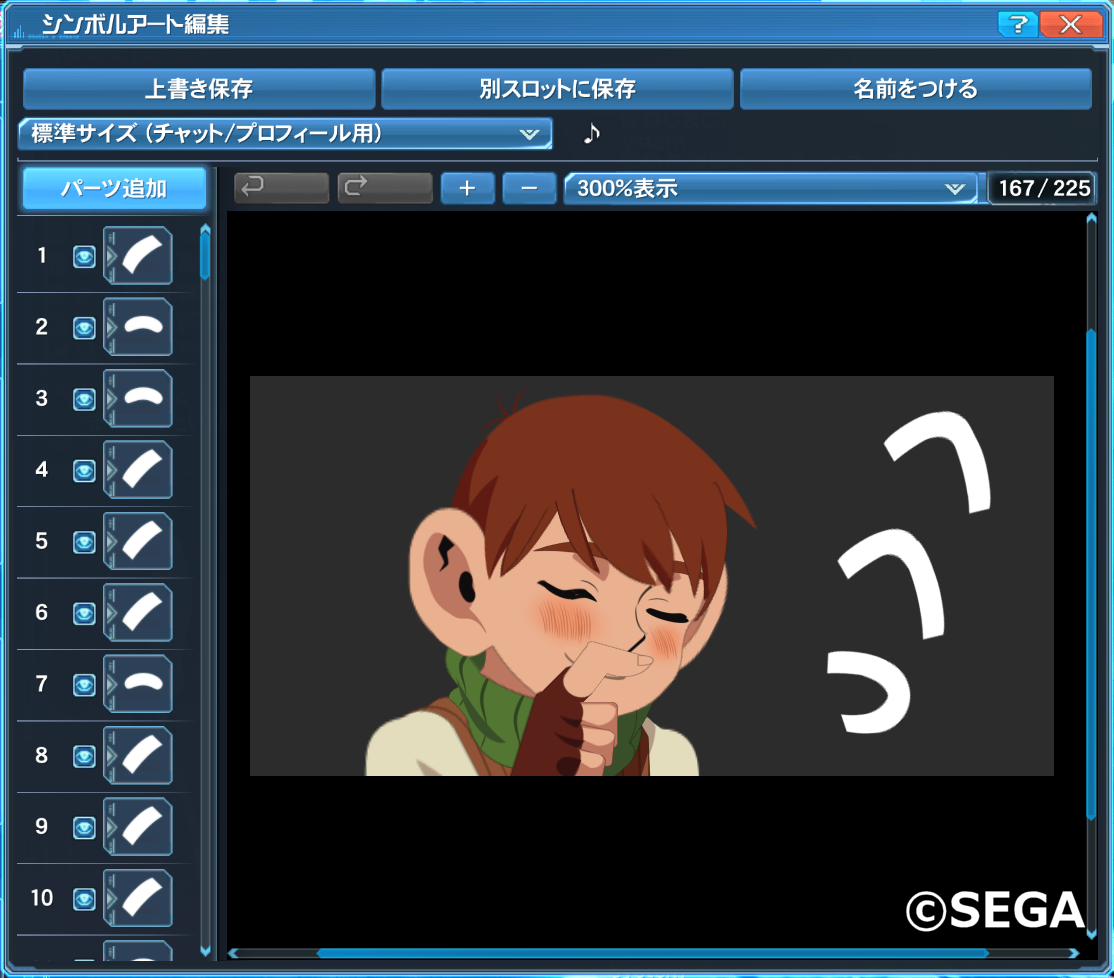Image resolution: width=1114 pixels, height=978 pixels.
Task: Toggle visibility eye of layer 1
Action: point(84,256)
